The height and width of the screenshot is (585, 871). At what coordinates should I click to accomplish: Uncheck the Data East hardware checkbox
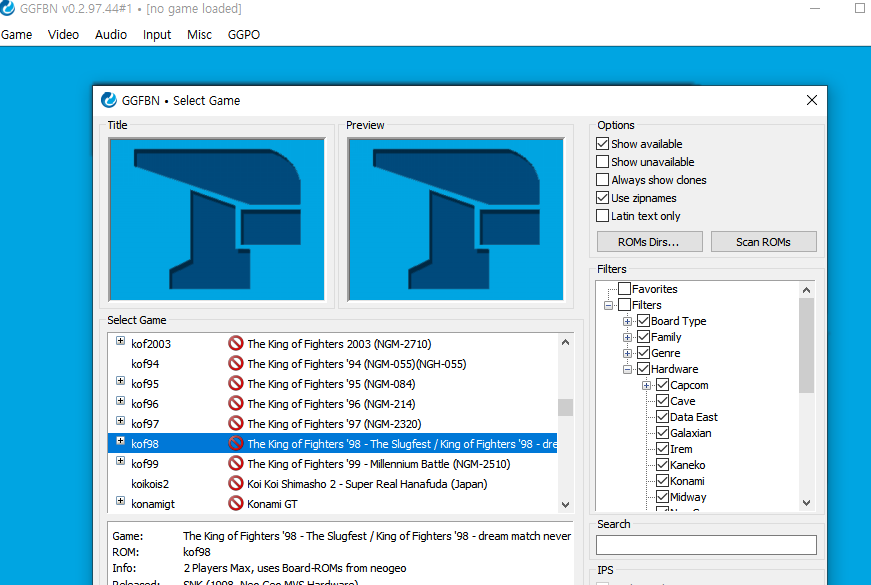662,417
